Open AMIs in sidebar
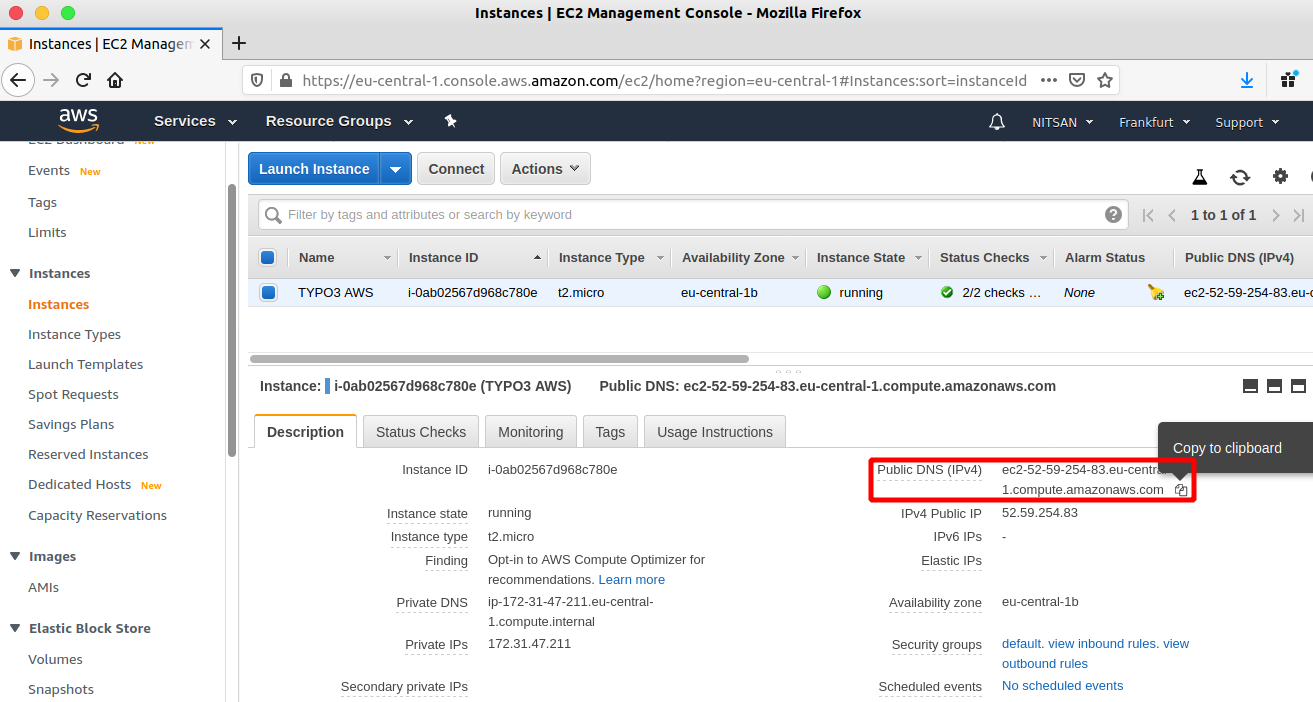1313x702 pixels. 43,587
